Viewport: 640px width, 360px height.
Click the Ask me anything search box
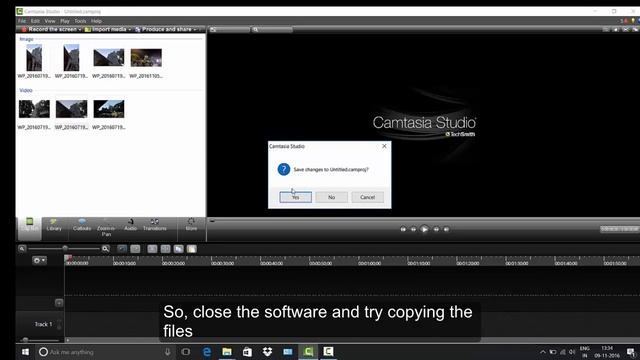104,351
